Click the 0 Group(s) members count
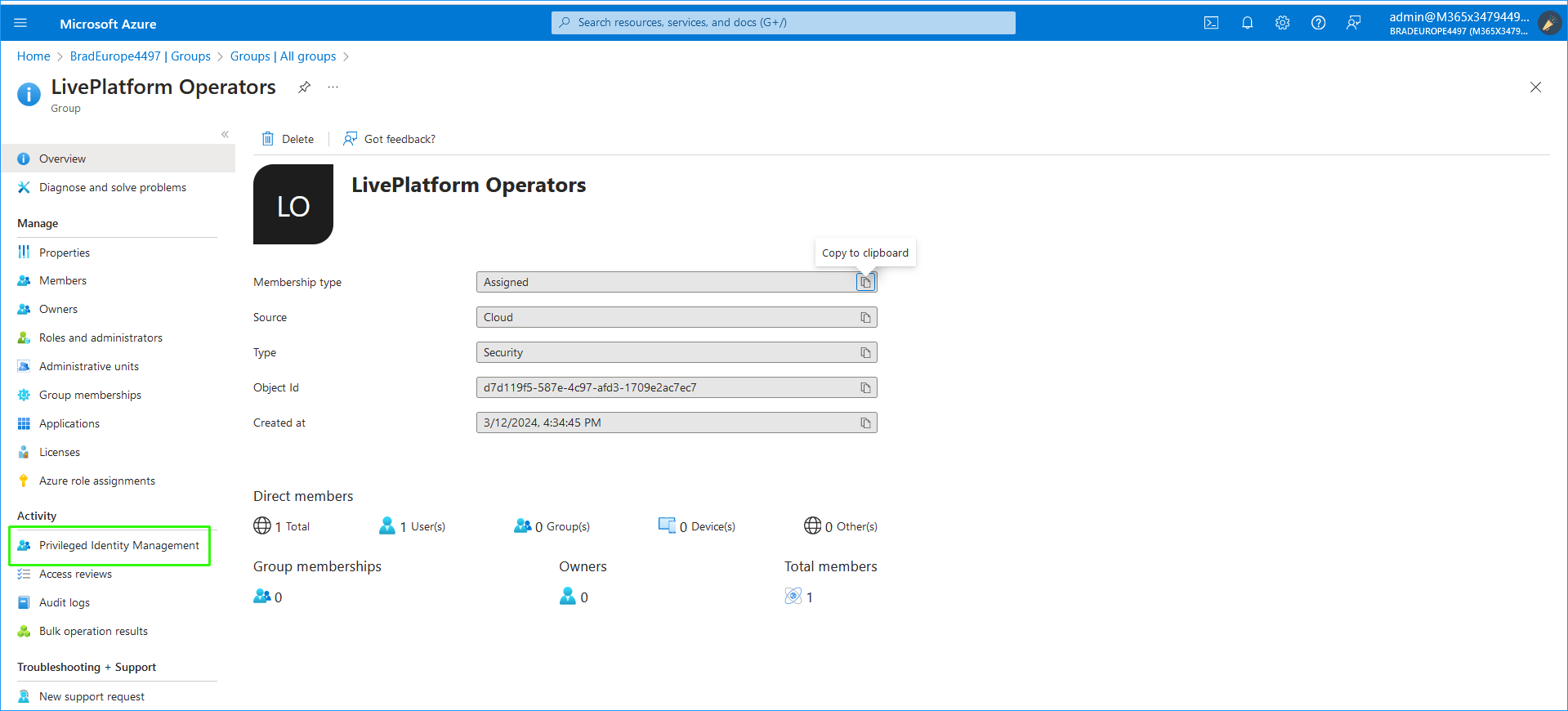 [552, 526]
